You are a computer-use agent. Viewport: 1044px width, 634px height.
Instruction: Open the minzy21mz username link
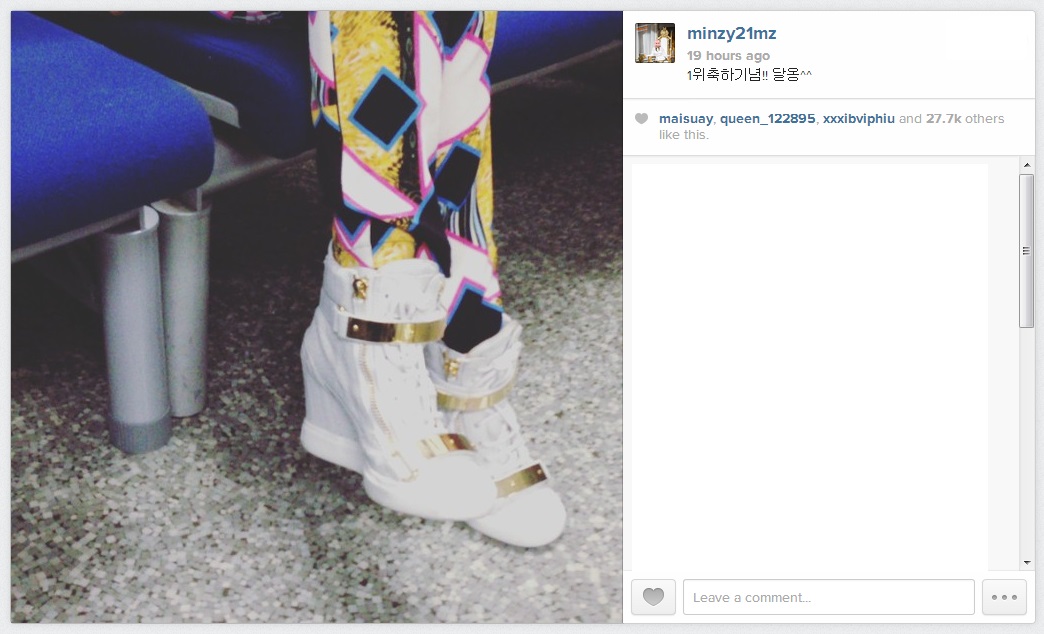[x=731, y=33]
